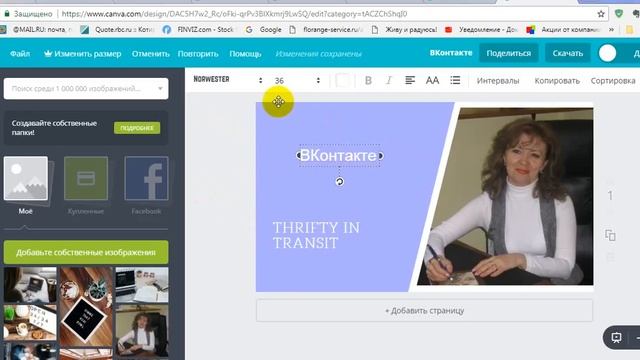Click the page number 1 indicator
The width and height of the screenshot is (640, 360).
pos(610,196)
